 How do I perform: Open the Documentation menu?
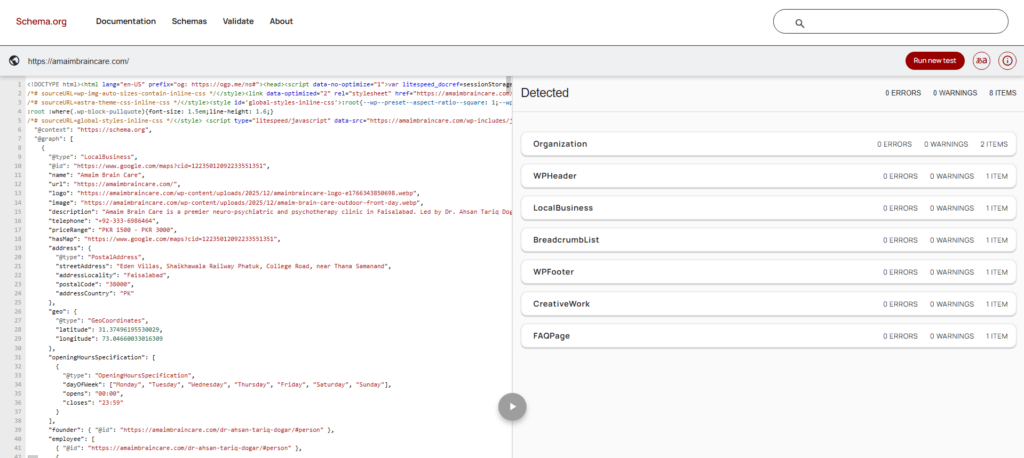[126, 22]
